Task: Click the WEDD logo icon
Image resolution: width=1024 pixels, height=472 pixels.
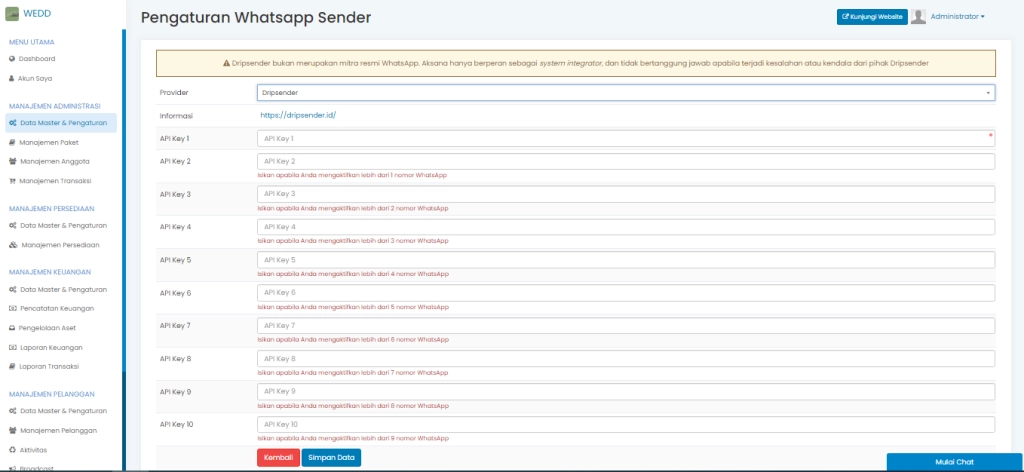Action: tap(12, 13)
